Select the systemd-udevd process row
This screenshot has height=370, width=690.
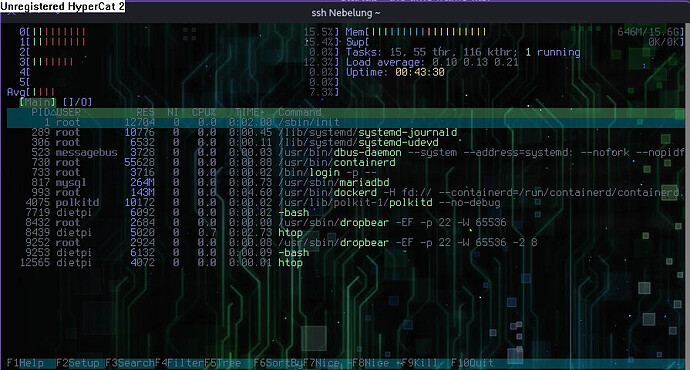tap(346, 143)
